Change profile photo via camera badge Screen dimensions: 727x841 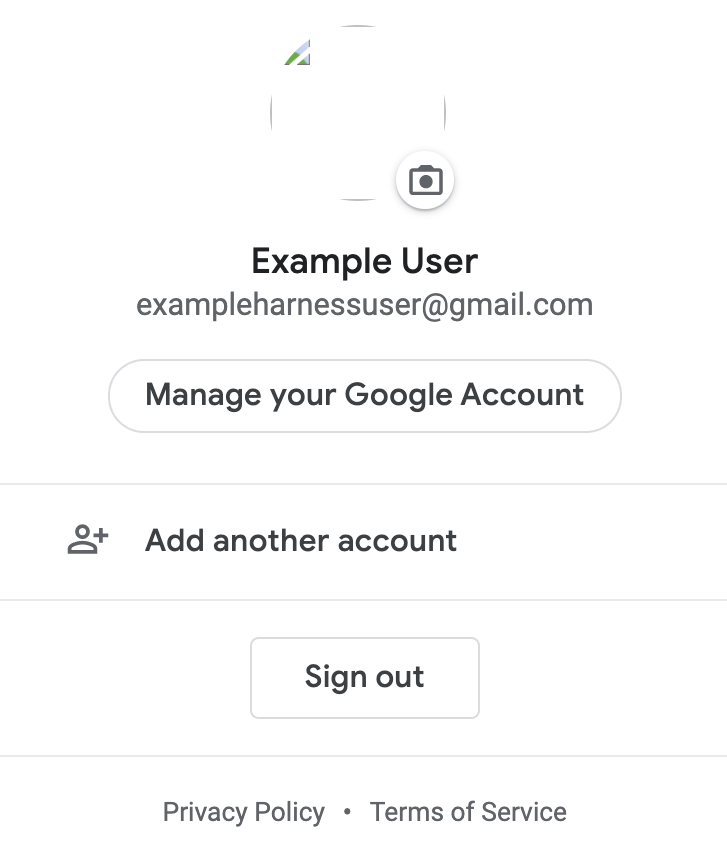[x=426, y=181]
